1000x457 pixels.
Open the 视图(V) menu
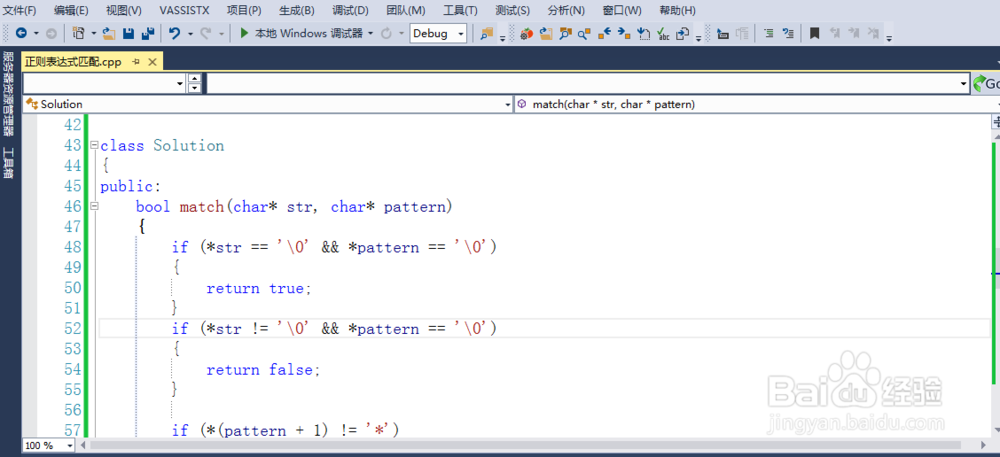(x=124, y=10)
